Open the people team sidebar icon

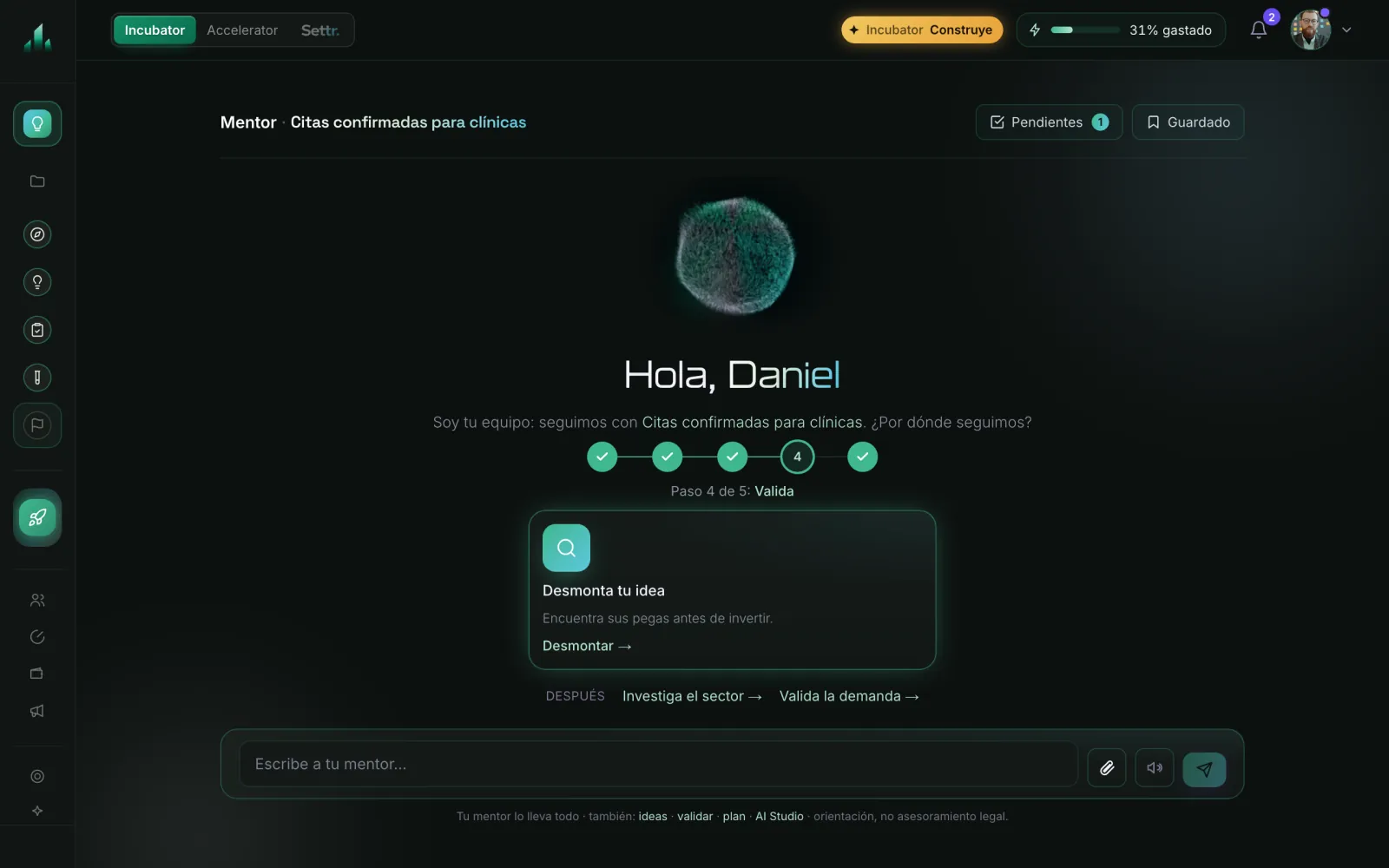pyautogui.click(x=37, y=600)
